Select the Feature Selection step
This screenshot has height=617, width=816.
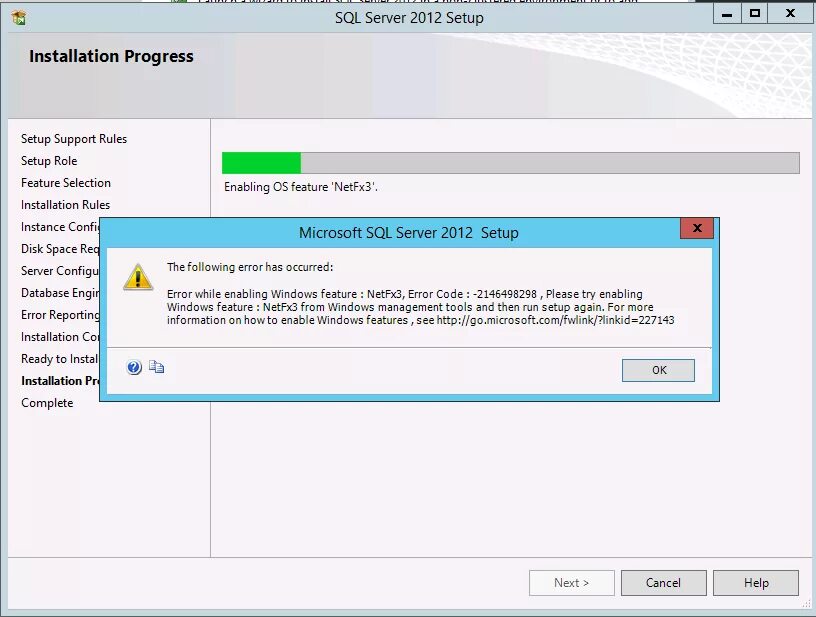coord(66,183)
